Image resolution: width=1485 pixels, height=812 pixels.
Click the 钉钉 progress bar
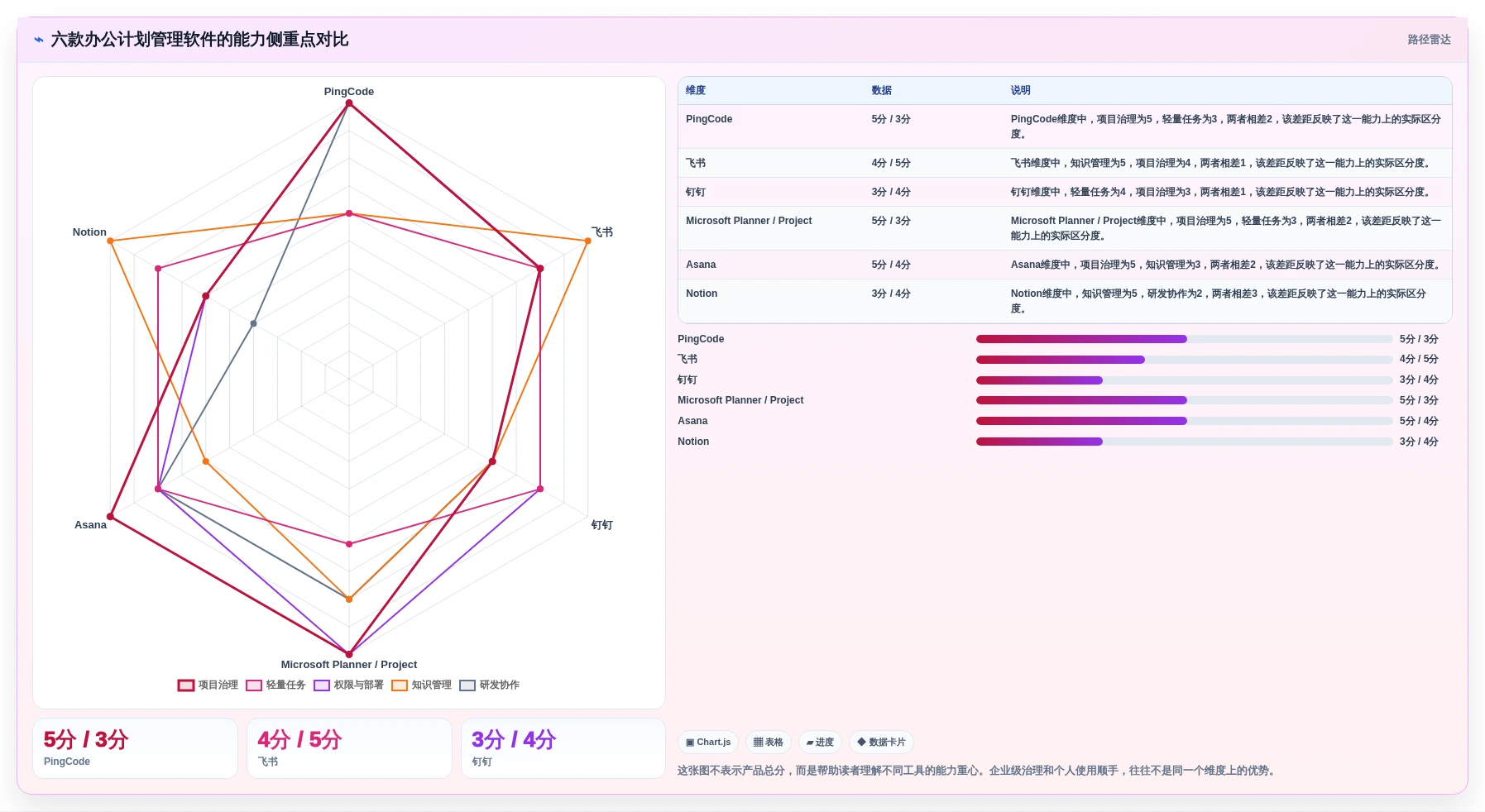(x=1184, y=380)
